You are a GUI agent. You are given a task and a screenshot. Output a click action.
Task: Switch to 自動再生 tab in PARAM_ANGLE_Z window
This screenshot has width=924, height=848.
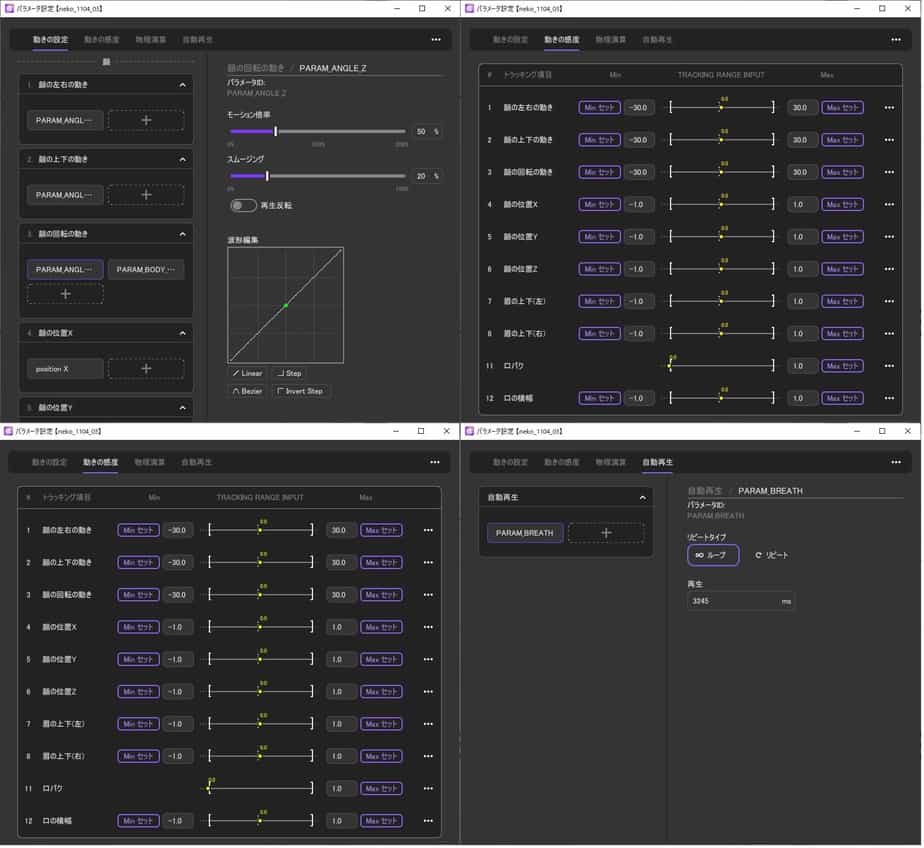pos(197,39)
